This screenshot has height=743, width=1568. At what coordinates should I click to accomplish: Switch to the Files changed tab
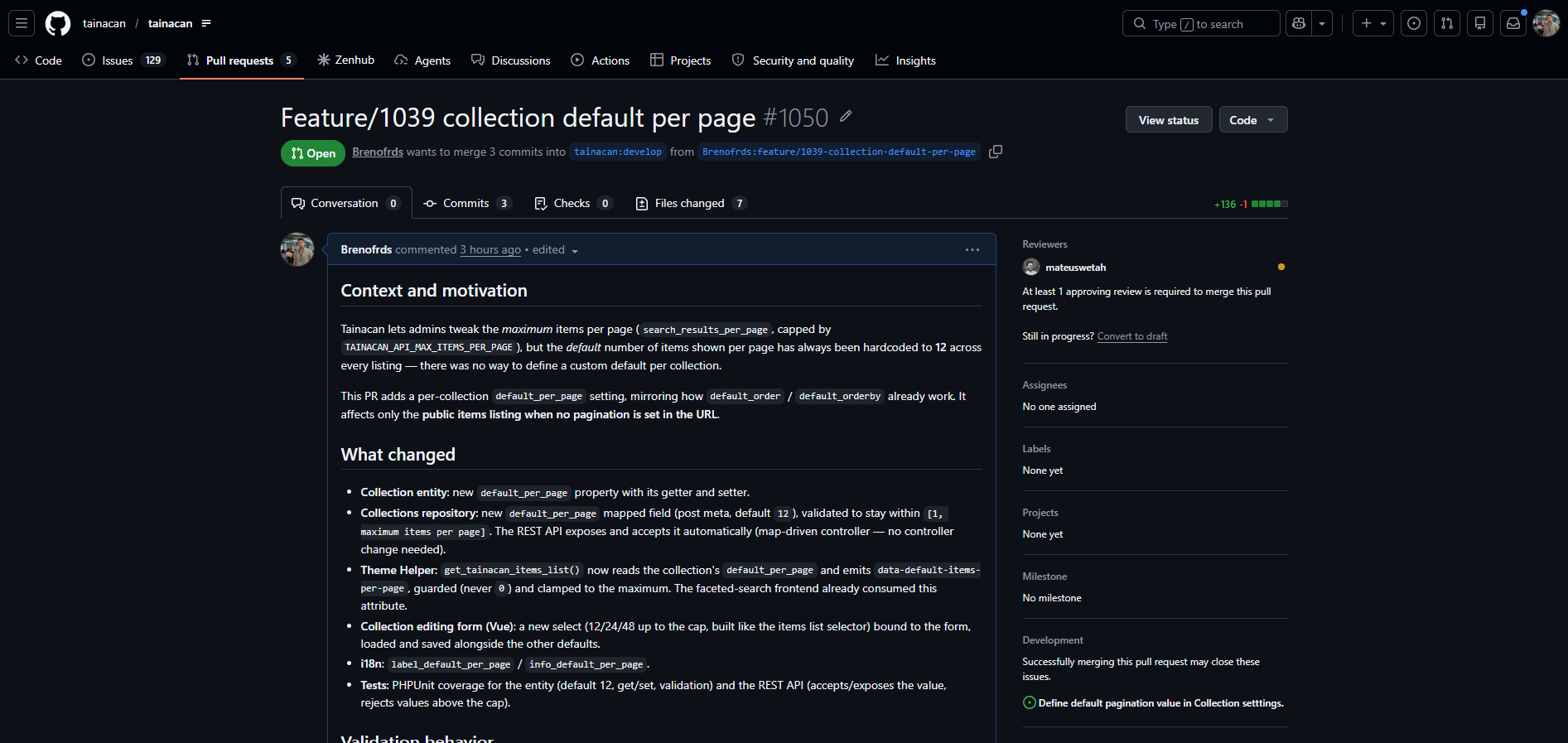pyautogui.click(x=691, y=203)
